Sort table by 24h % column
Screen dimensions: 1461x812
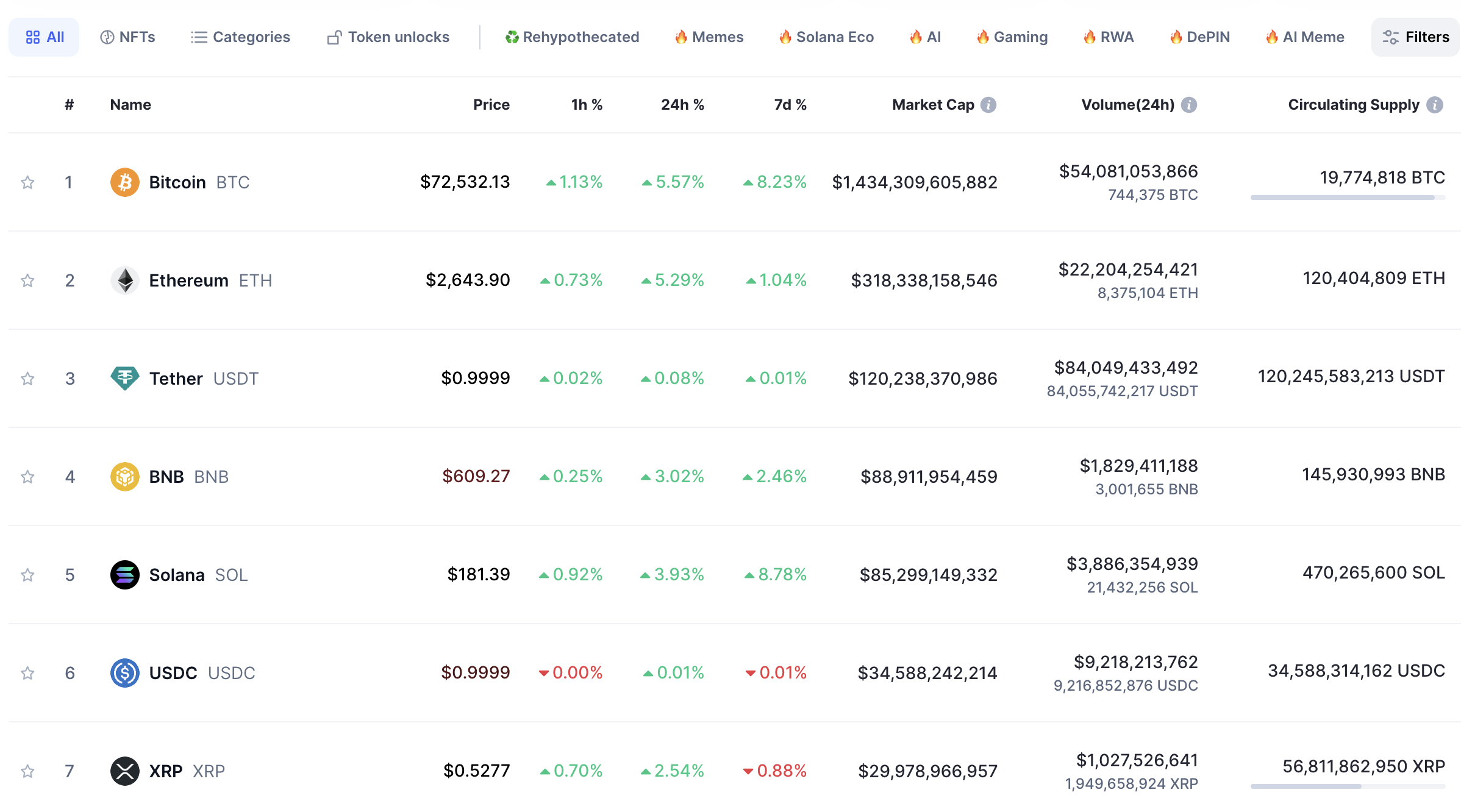(682, 105)
